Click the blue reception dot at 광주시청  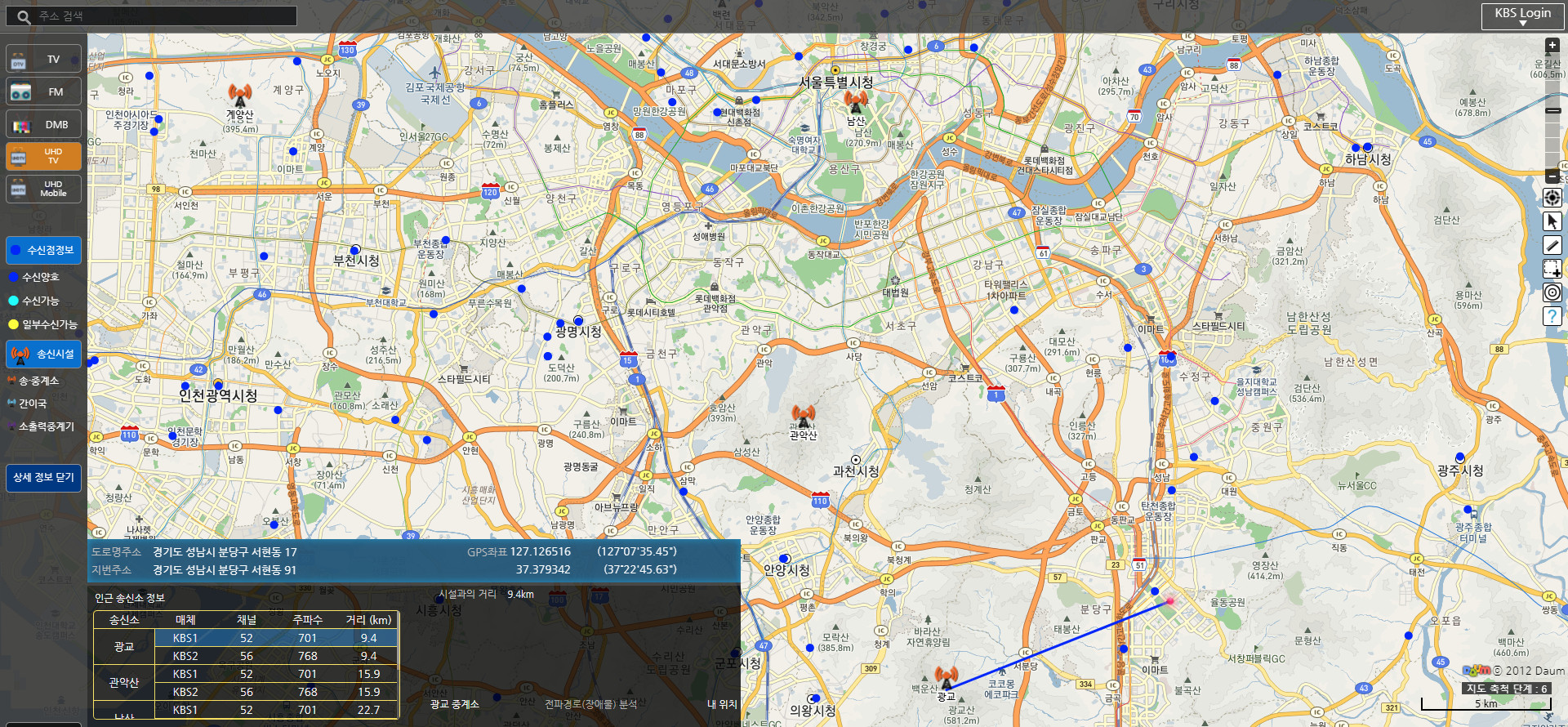[x=1460, y=457]
